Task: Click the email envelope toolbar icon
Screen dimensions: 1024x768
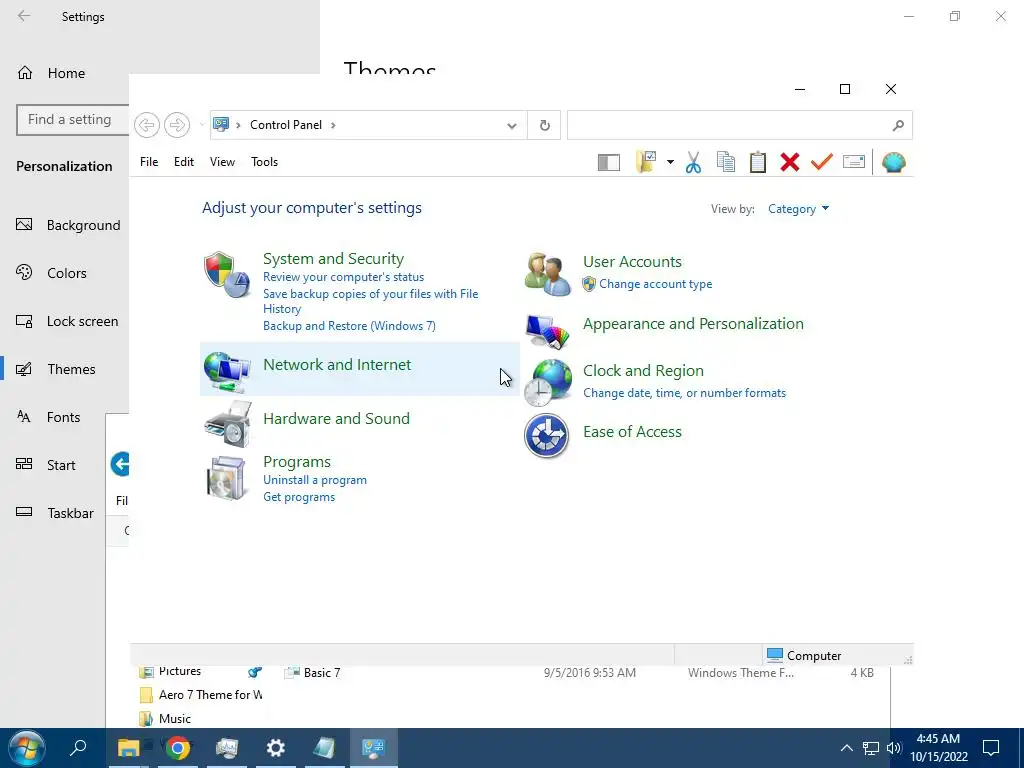Action: pos(854,161)
